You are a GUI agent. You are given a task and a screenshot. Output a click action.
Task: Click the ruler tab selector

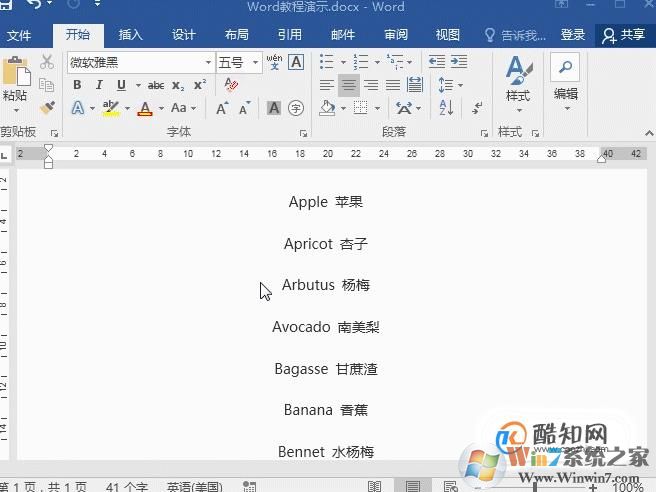[x=4, y=156]
